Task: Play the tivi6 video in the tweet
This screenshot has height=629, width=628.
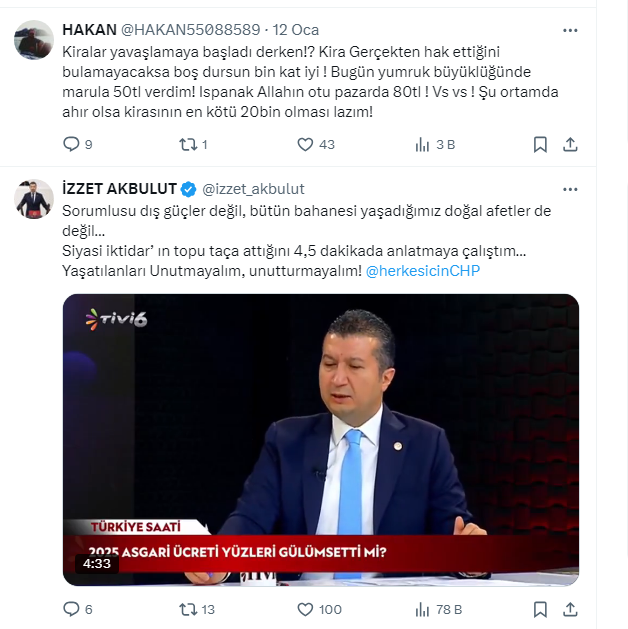Action: coord(321,440)
